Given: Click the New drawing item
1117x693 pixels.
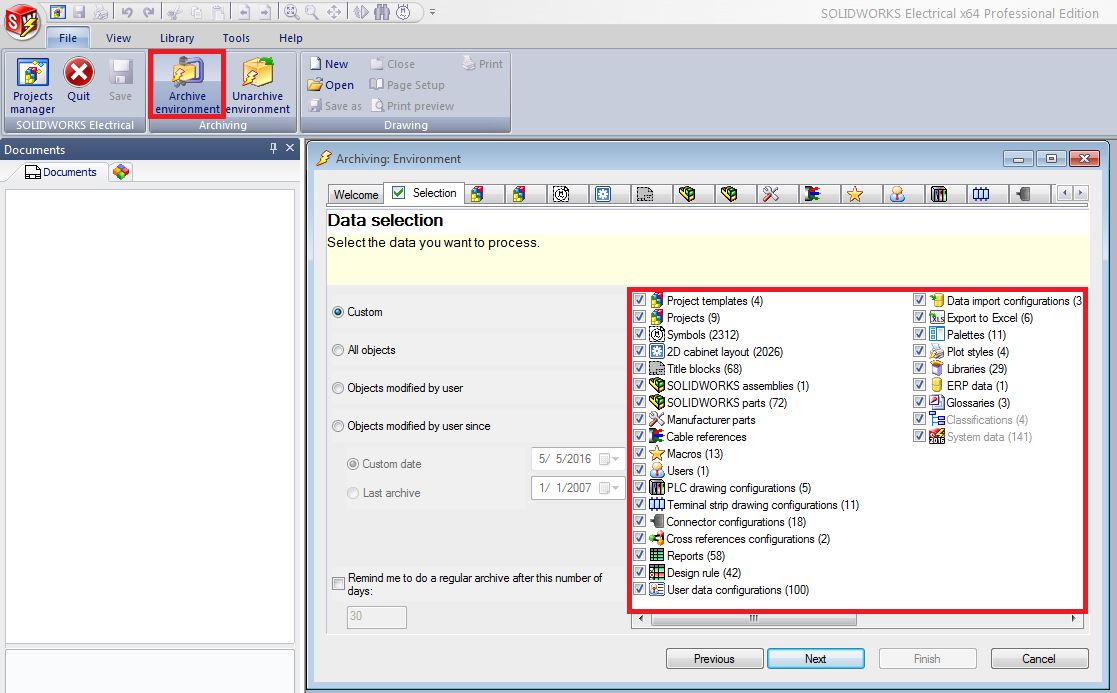Looking at the screenshot, I should 329,64.
